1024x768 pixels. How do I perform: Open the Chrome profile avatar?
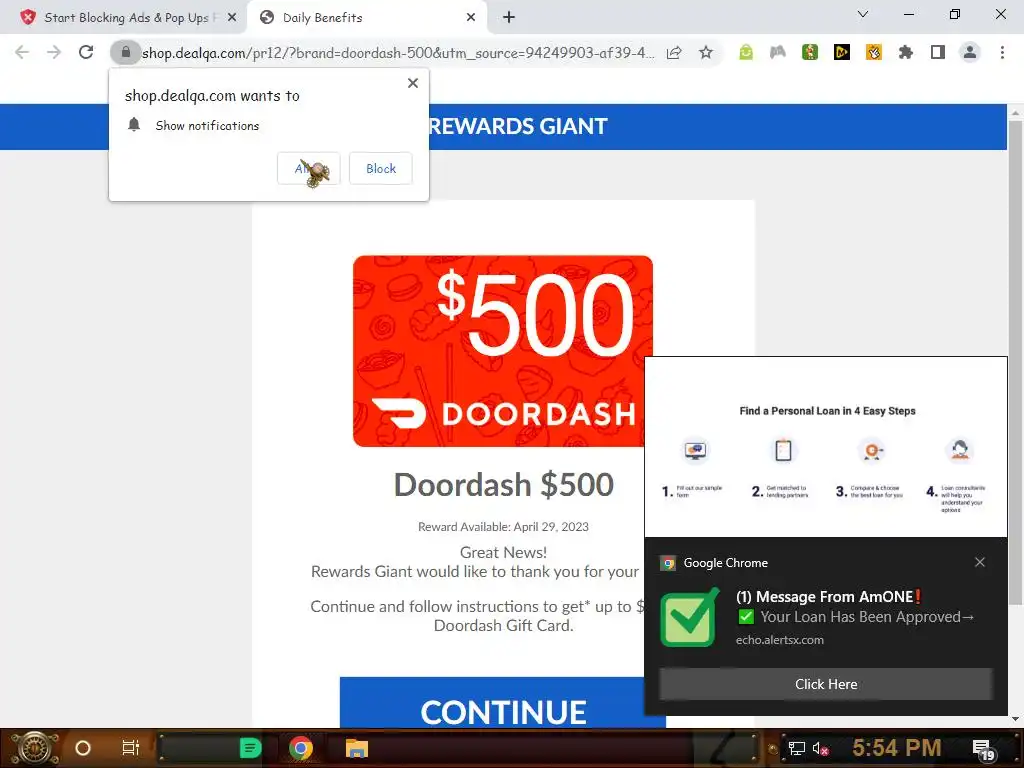coord(970,52)
